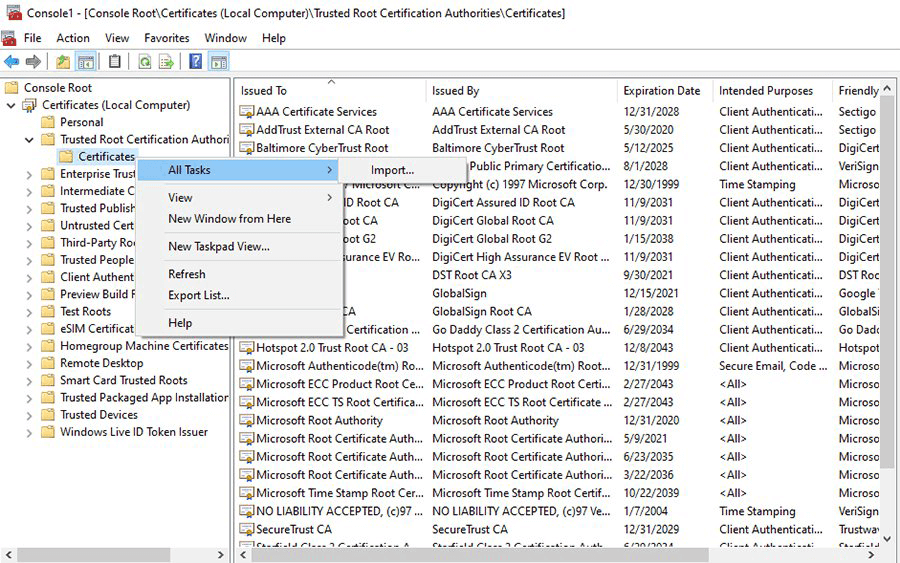This screenshot has width=900, height=563.
Task: Choose Import... from the All Tasks submenu
Action: [392, 170]
